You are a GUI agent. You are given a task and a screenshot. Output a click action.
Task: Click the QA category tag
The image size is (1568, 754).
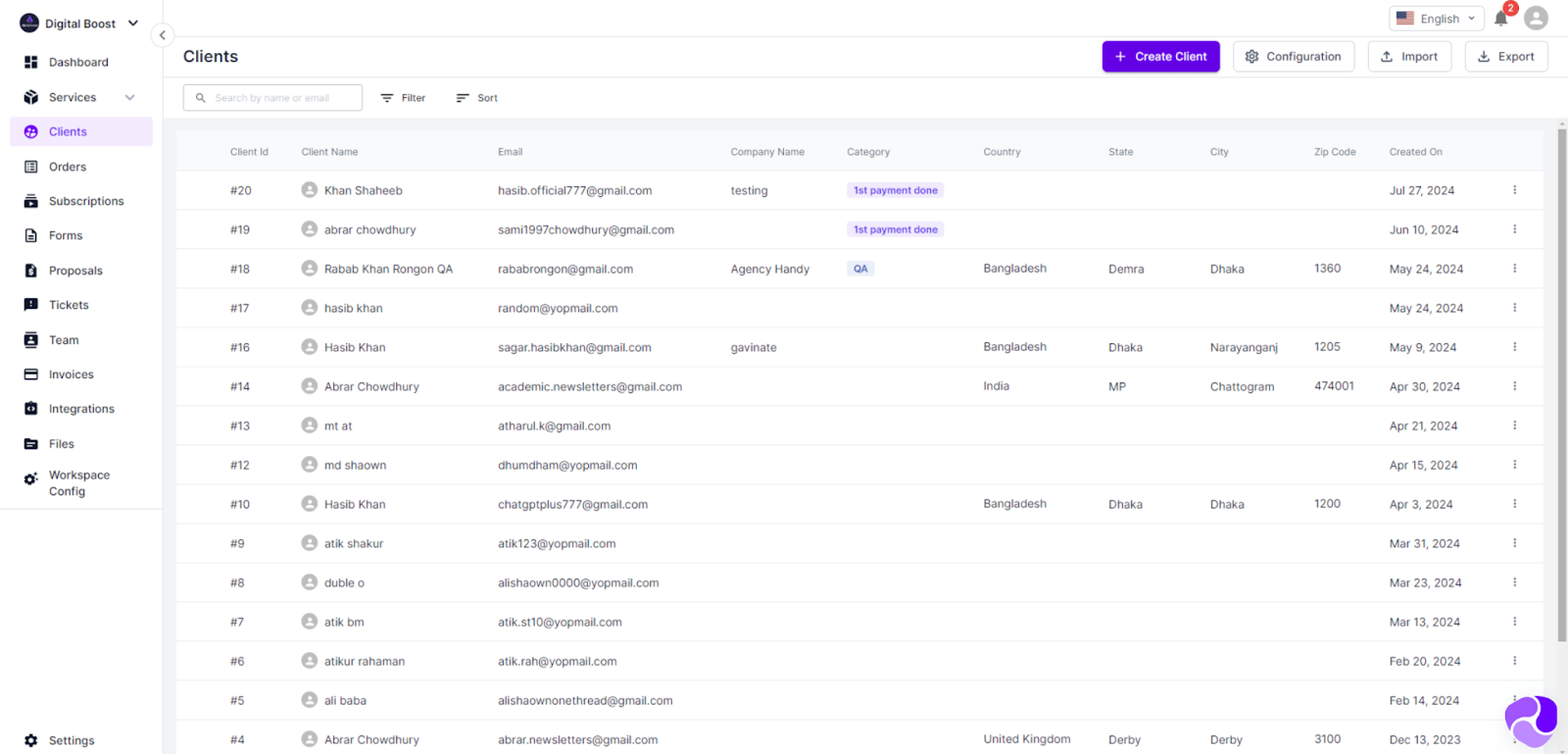coord(860,269)
